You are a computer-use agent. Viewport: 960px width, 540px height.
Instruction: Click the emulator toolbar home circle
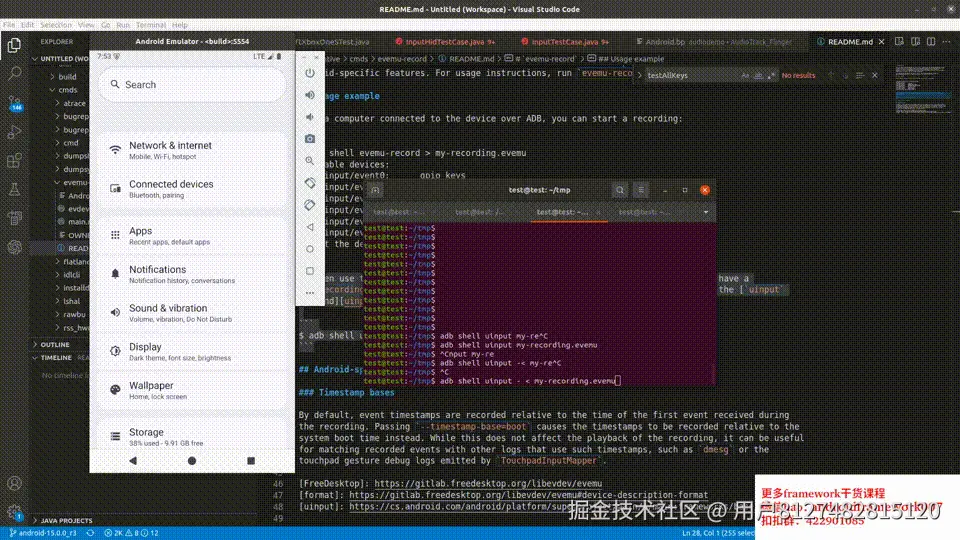click(x=310, y=249)
